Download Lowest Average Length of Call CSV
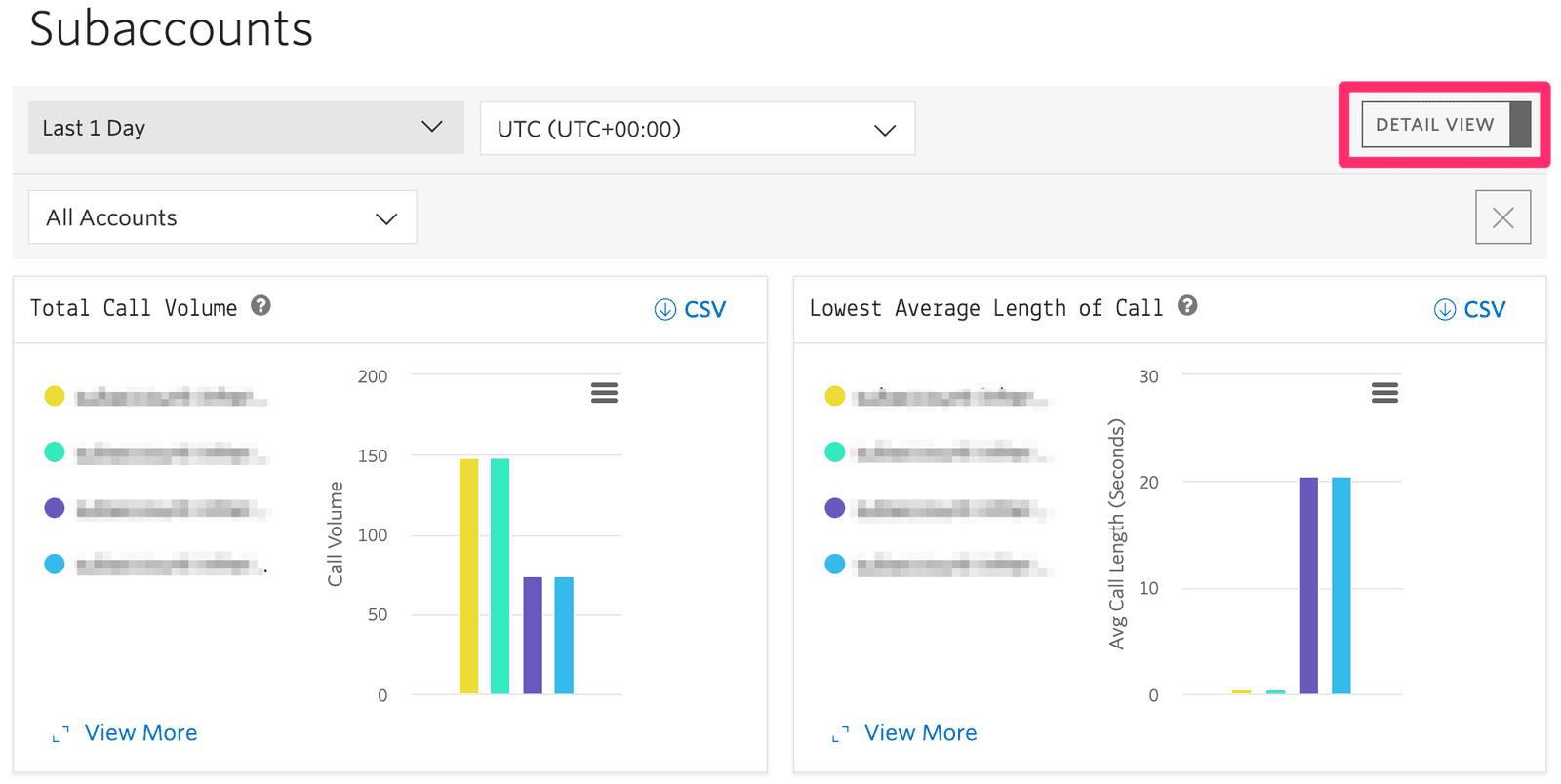The height and width of the screenshot is (784, 1561). point(1470,309)
